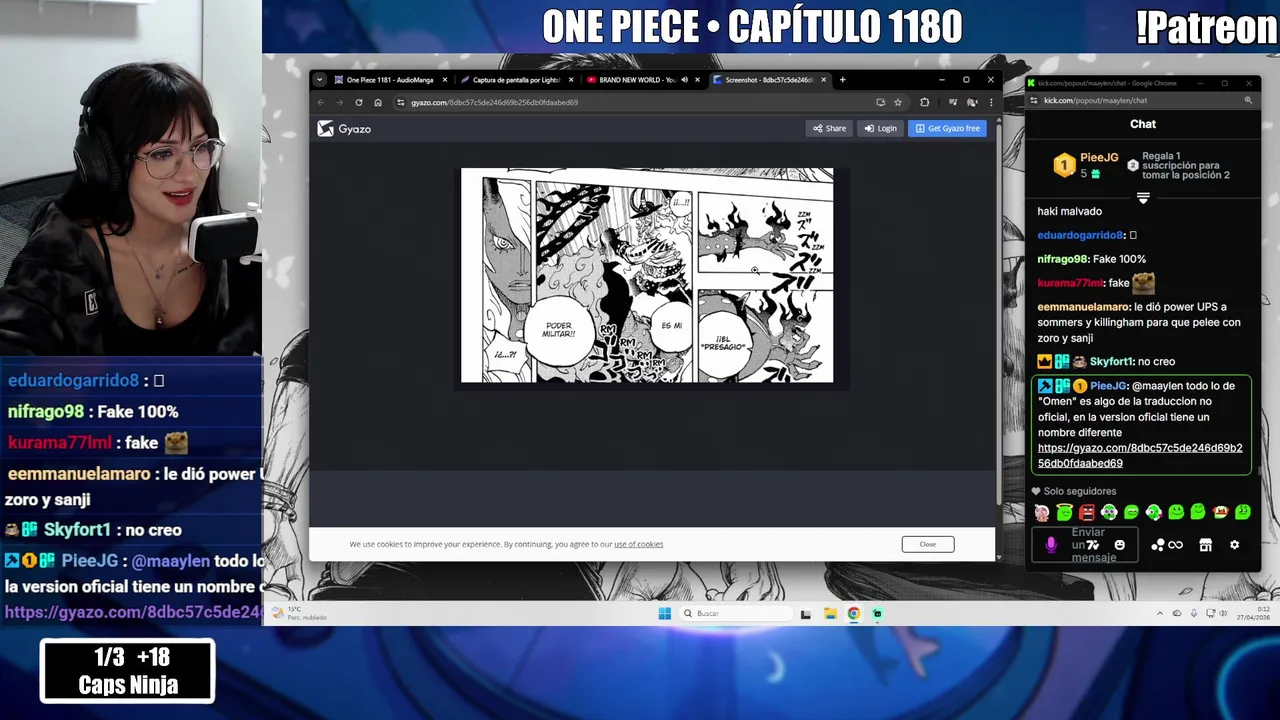The image size is (1280, 720).
Task: Open the browser home page
Action: pyautogui.click(x=377, y=102)
